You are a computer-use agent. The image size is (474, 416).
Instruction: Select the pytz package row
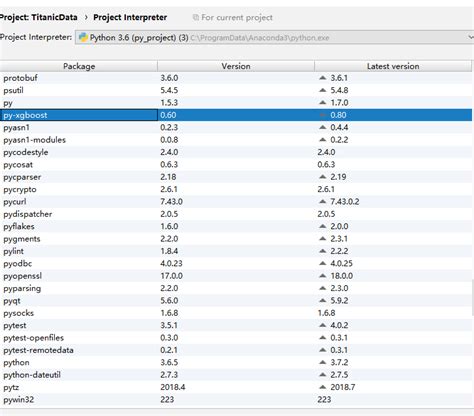point(236,387)
